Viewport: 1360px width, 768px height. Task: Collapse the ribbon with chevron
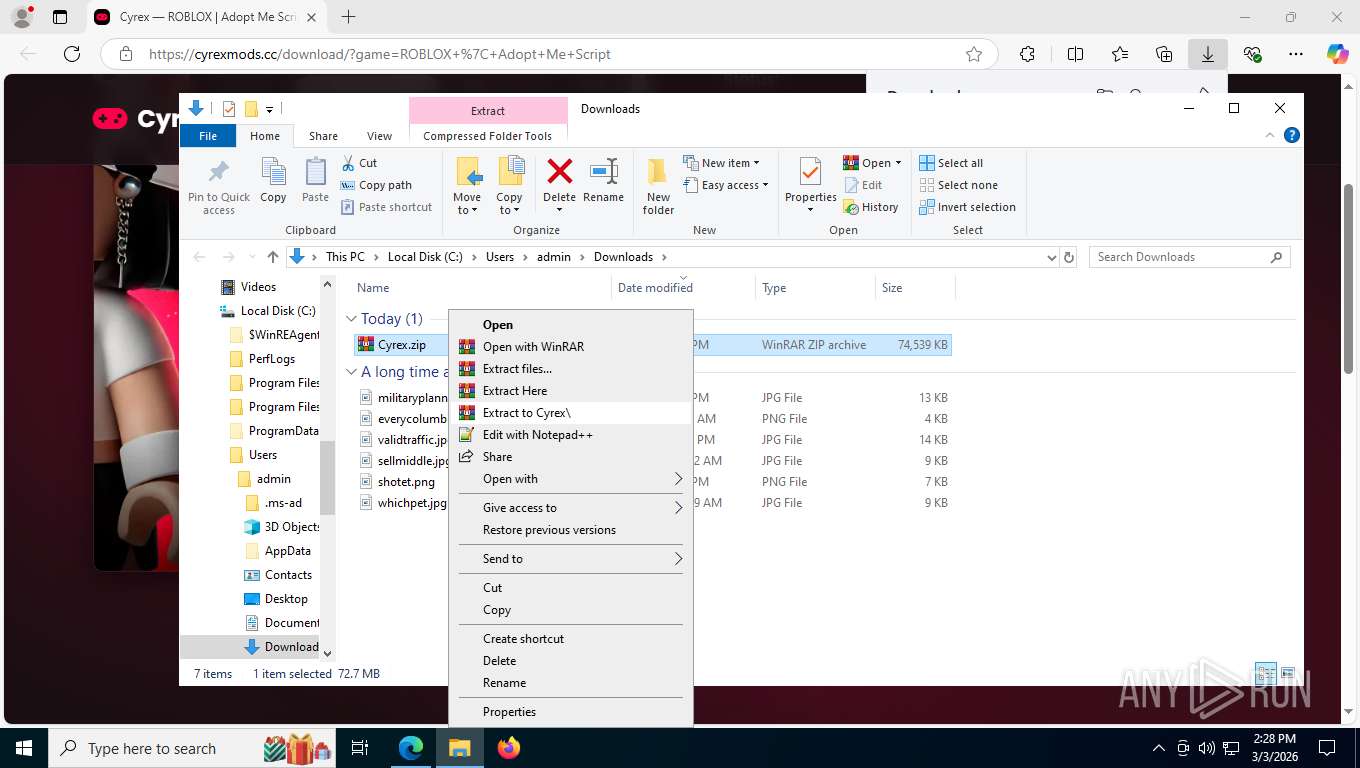[1270, 135]
